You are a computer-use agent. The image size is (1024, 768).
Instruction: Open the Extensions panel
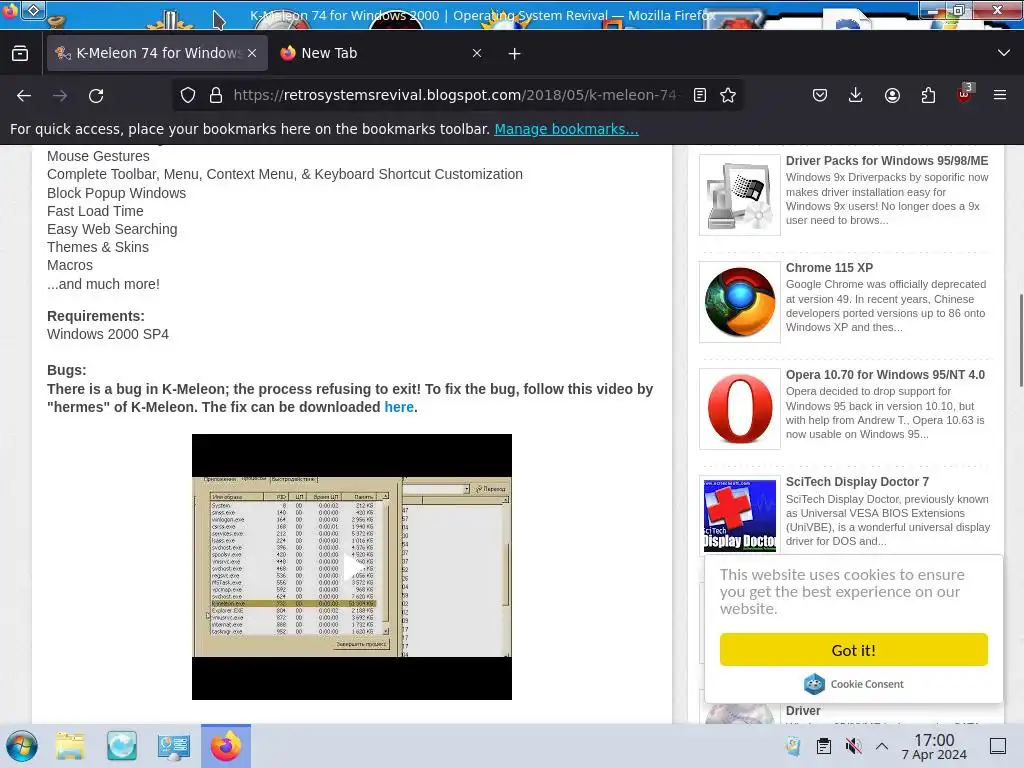point(928,95)
